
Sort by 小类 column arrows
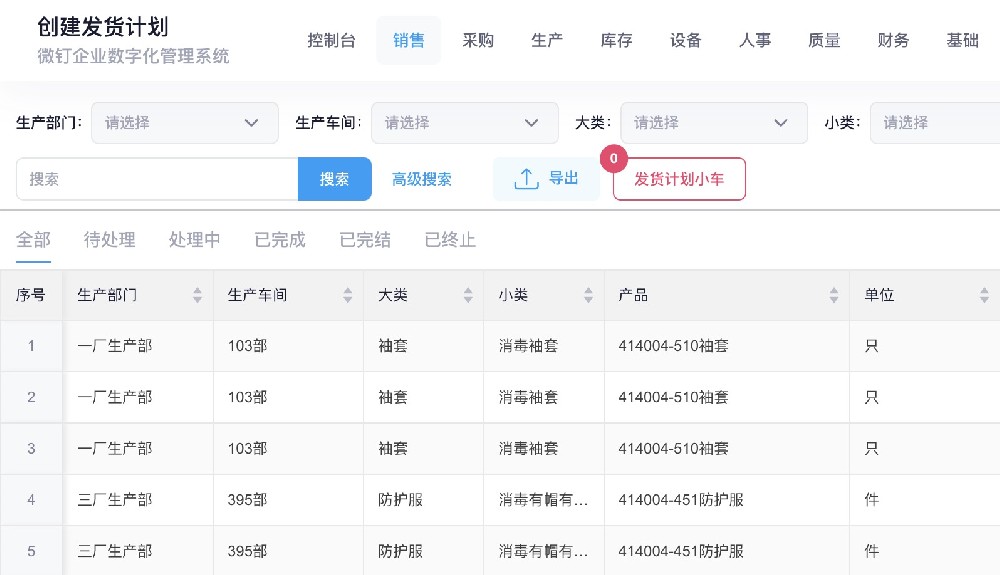click(588, 295)
